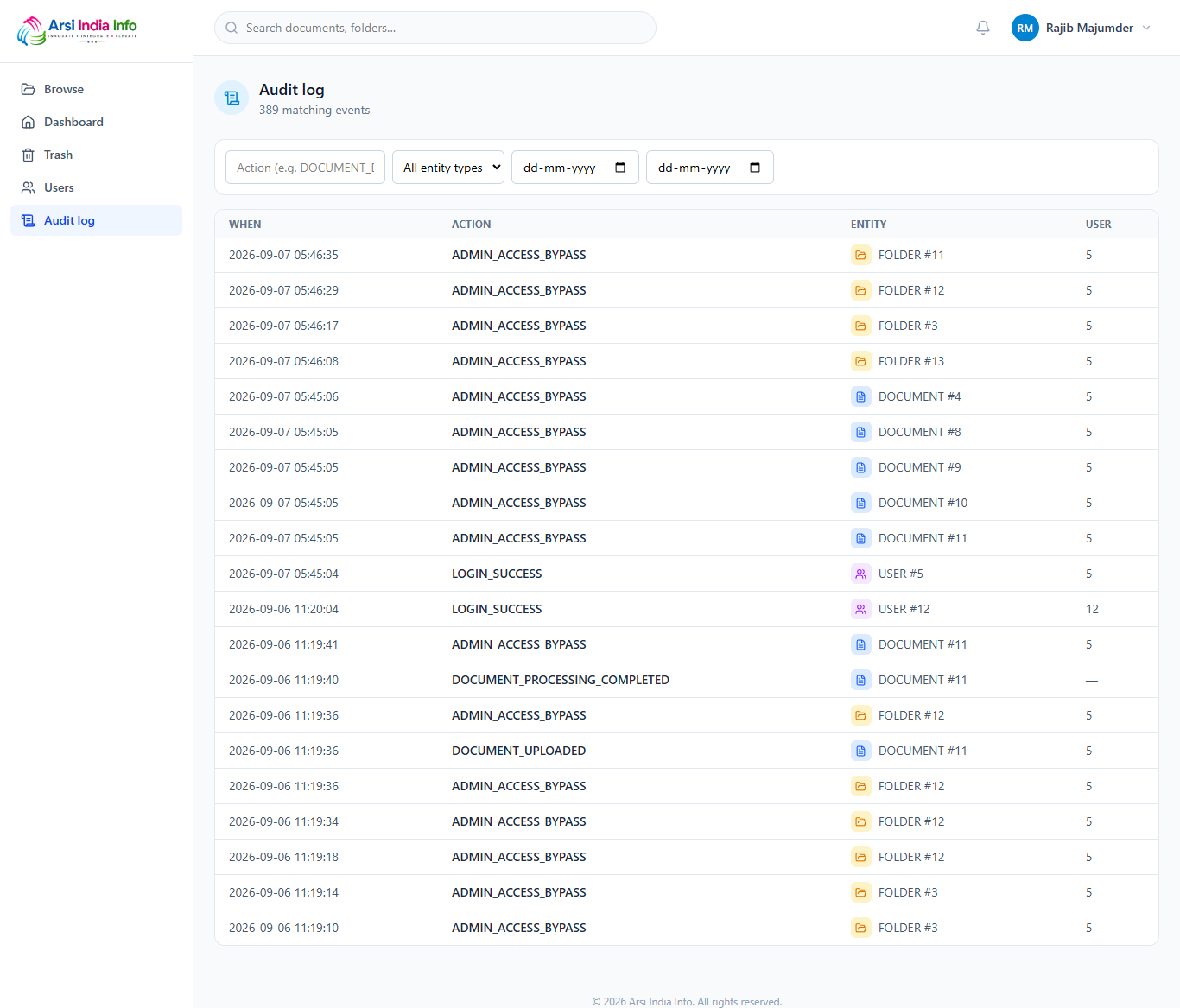Click DOCUMENT #11 in 05:45:05 row
Screen dimensions: 1180x1008
click(x=923, y=538)
